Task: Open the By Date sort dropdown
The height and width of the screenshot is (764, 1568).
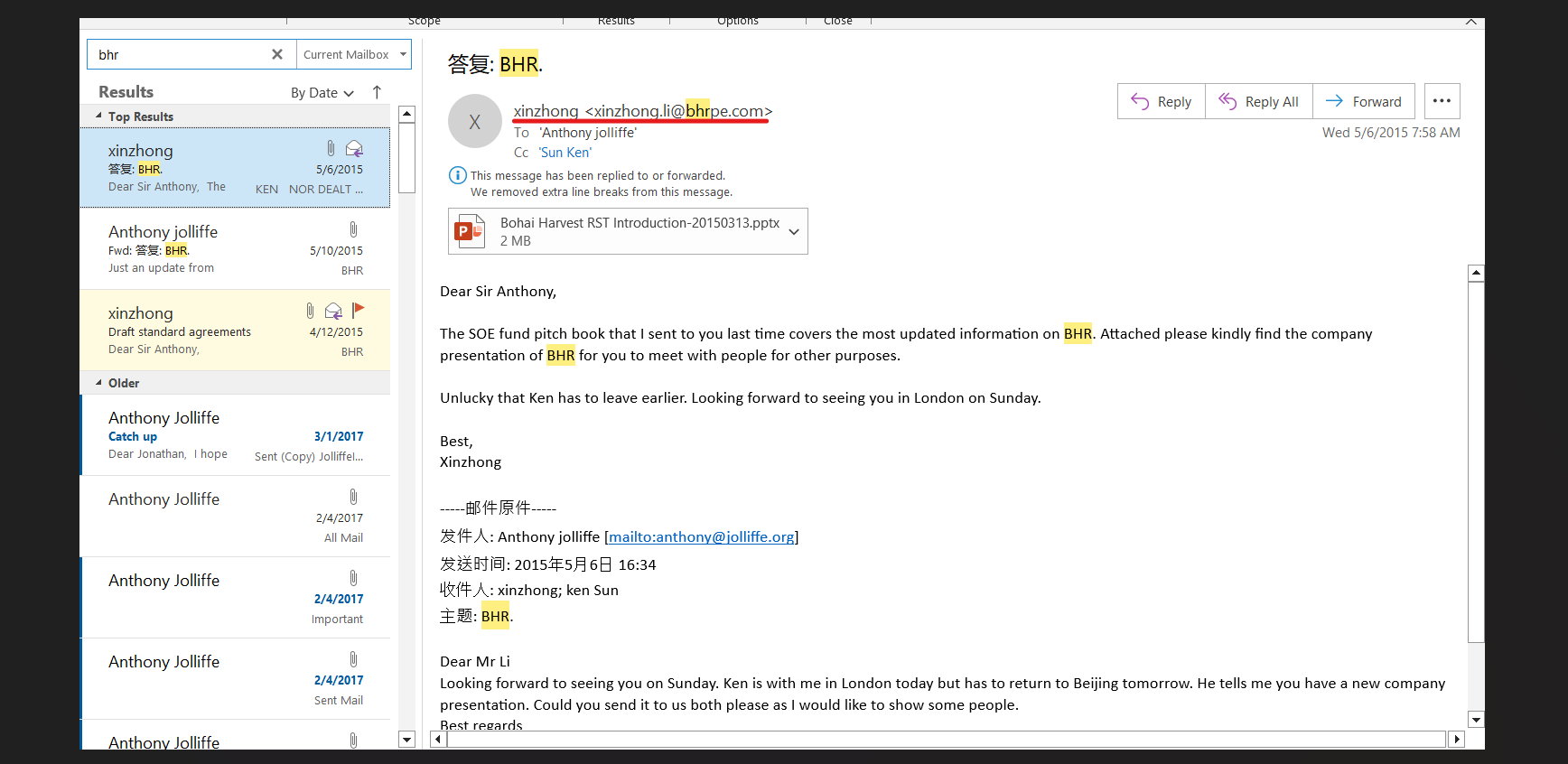Action: [322, 93]
